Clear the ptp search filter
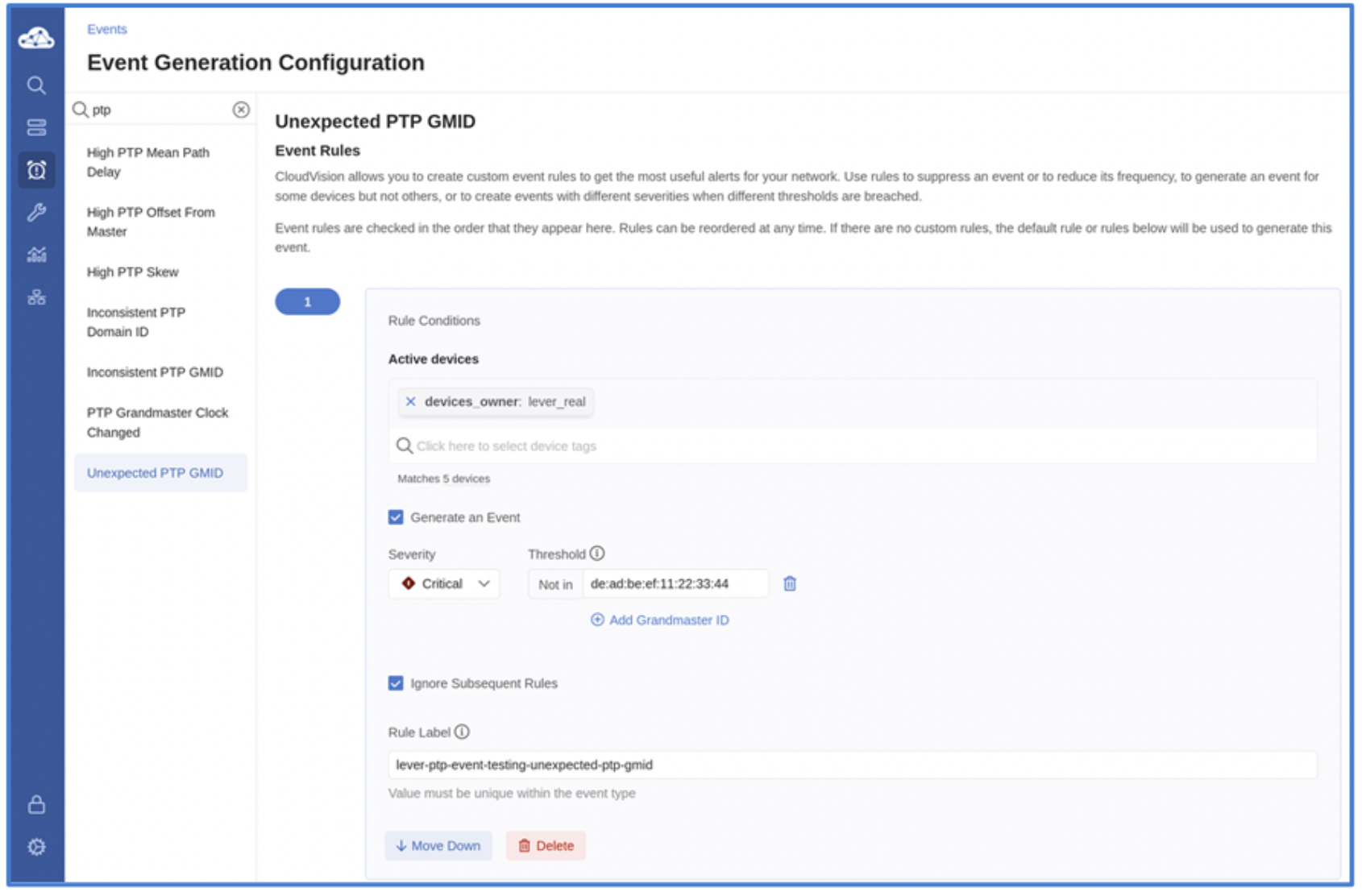The height and width of the screenshot is (896, 1362). click(241, 110)
